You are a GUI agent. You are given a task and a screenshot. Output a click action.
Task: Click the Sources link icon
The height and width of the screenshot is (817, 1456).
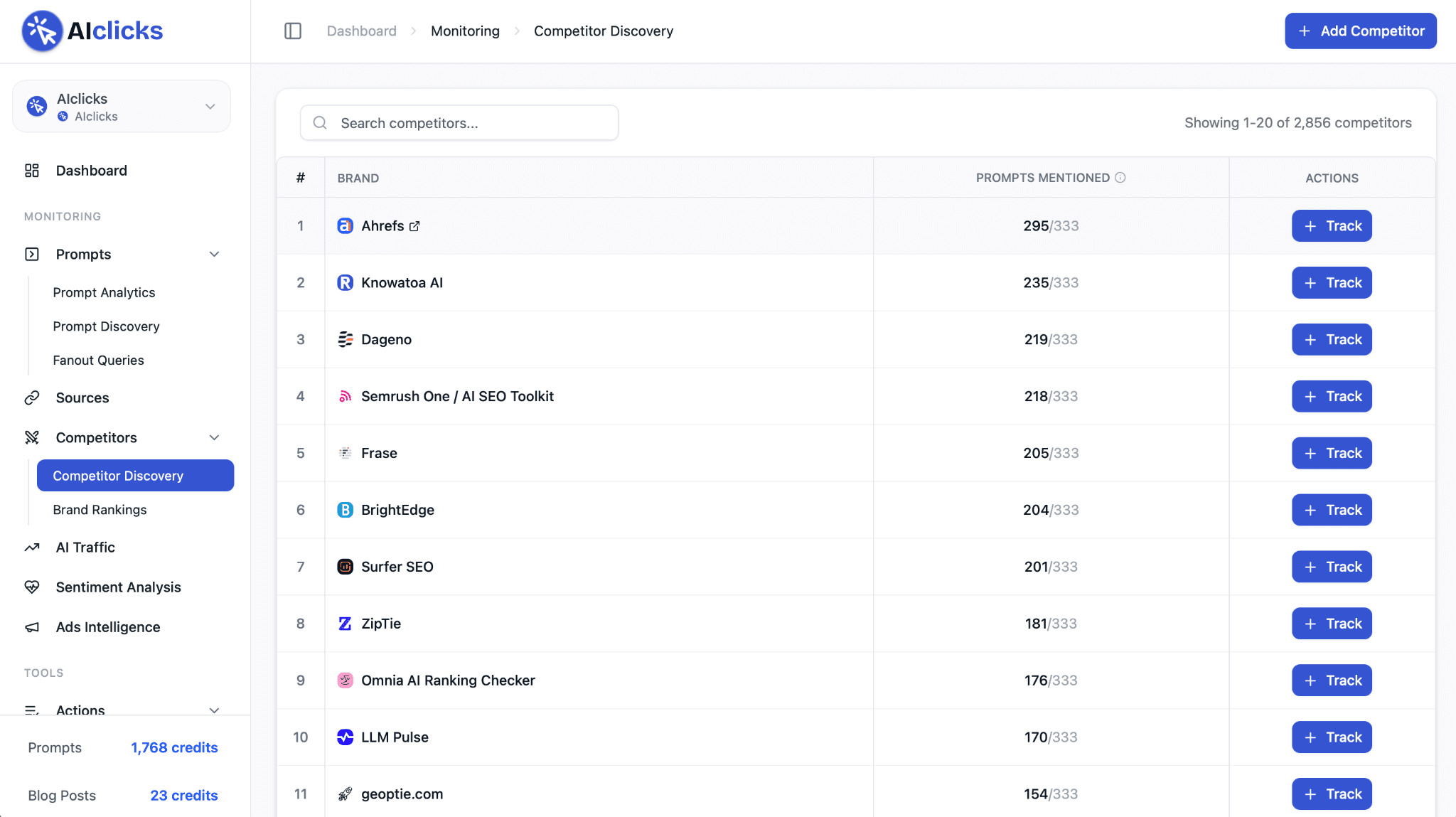[32, 397]
